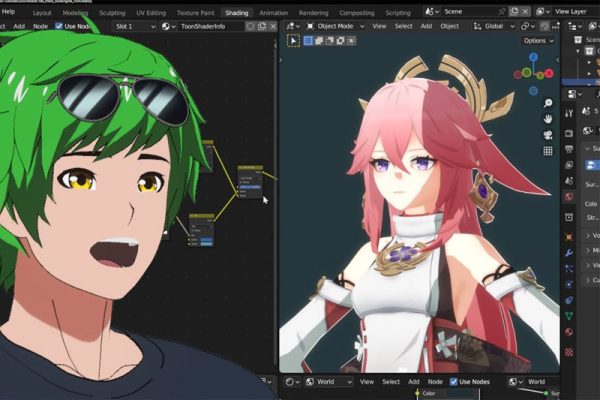Open the Texture properties tab
The height and width of the screenshot is (400, 600).
pos(569,351)
